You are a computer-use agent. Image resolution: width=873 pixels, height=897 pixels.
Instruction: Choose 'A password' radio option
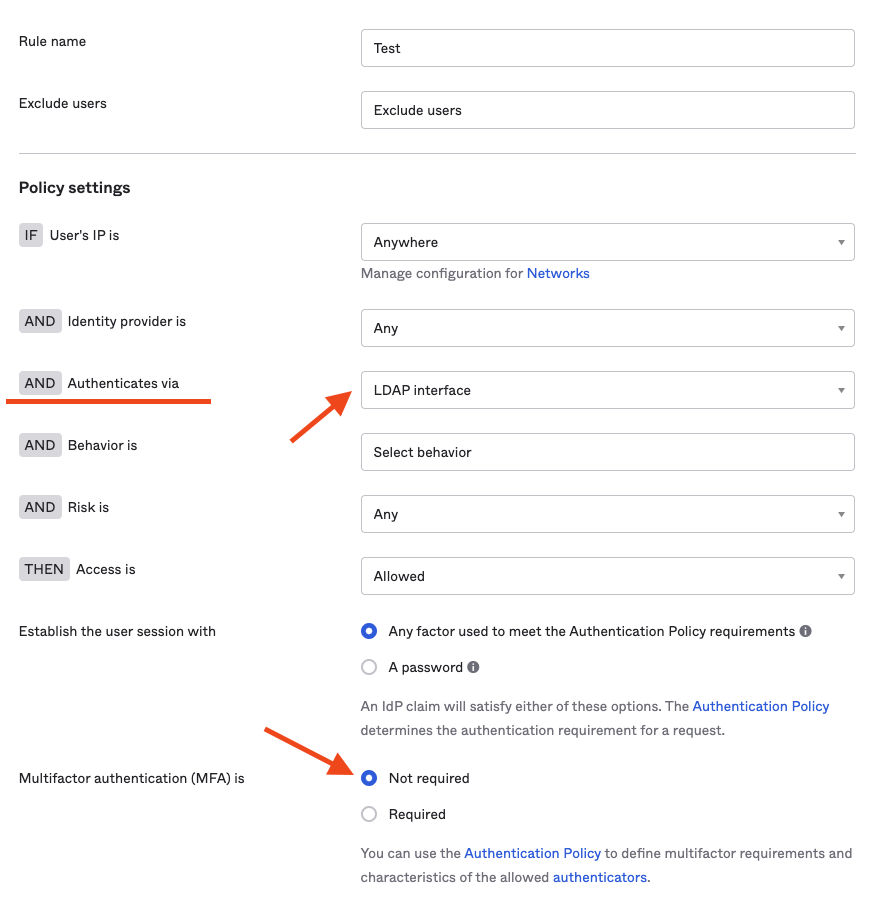pos(369,667)
